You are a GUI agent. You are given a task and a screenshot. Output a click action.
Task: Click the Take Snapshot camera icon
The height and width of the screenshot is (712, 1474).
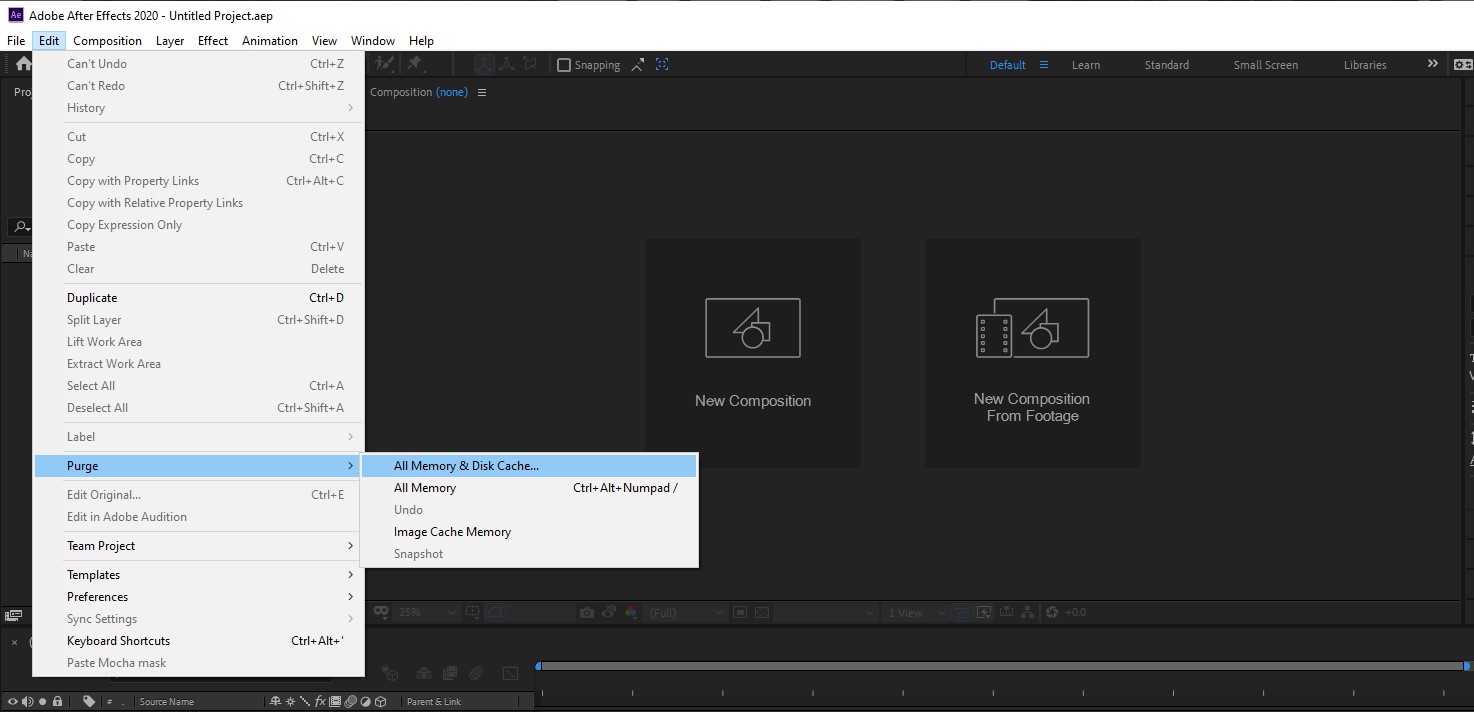pyautogui.click(x=587, y=612)
